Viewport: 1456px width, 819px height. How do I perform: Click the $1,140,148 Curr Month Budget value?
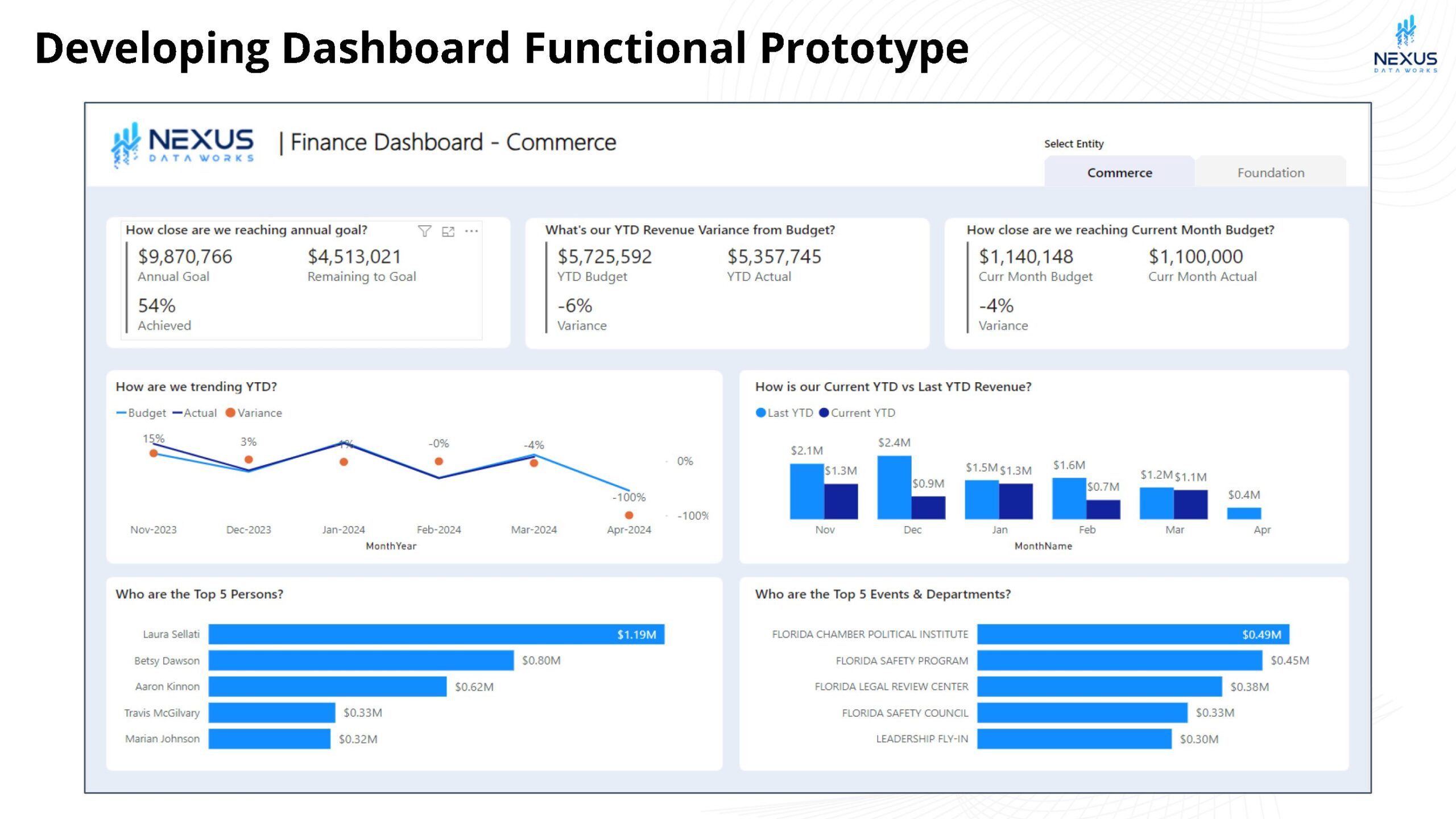[x=1026, y=257]
